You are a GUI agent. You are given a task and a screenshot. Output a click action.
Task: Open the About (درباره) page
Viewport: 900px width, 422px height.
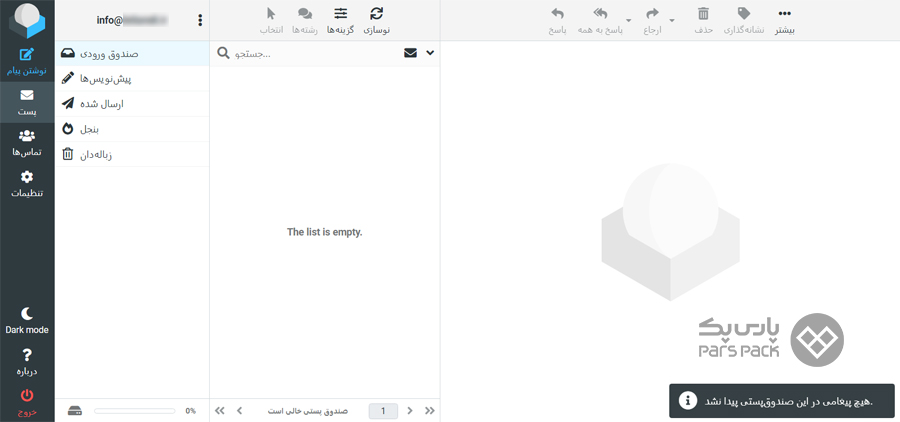point(27,362)
